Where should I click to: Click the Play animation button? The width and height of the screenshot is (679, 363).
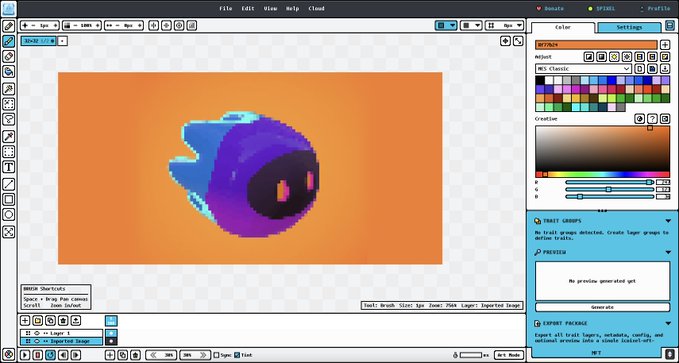(25, 355)
